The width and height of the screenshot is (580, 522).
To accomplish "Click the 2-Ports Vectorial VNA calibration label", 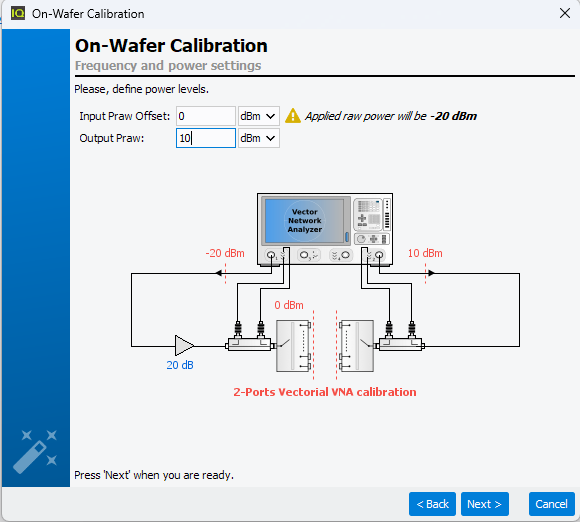I will click(325, 392).
